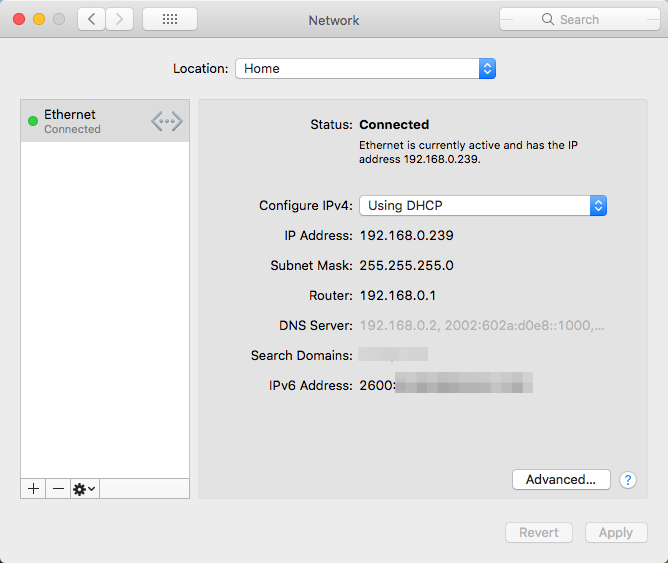This screenshot has height=563, width=668.
Task: Go back with the left arrow button
Action: point(91,19)
